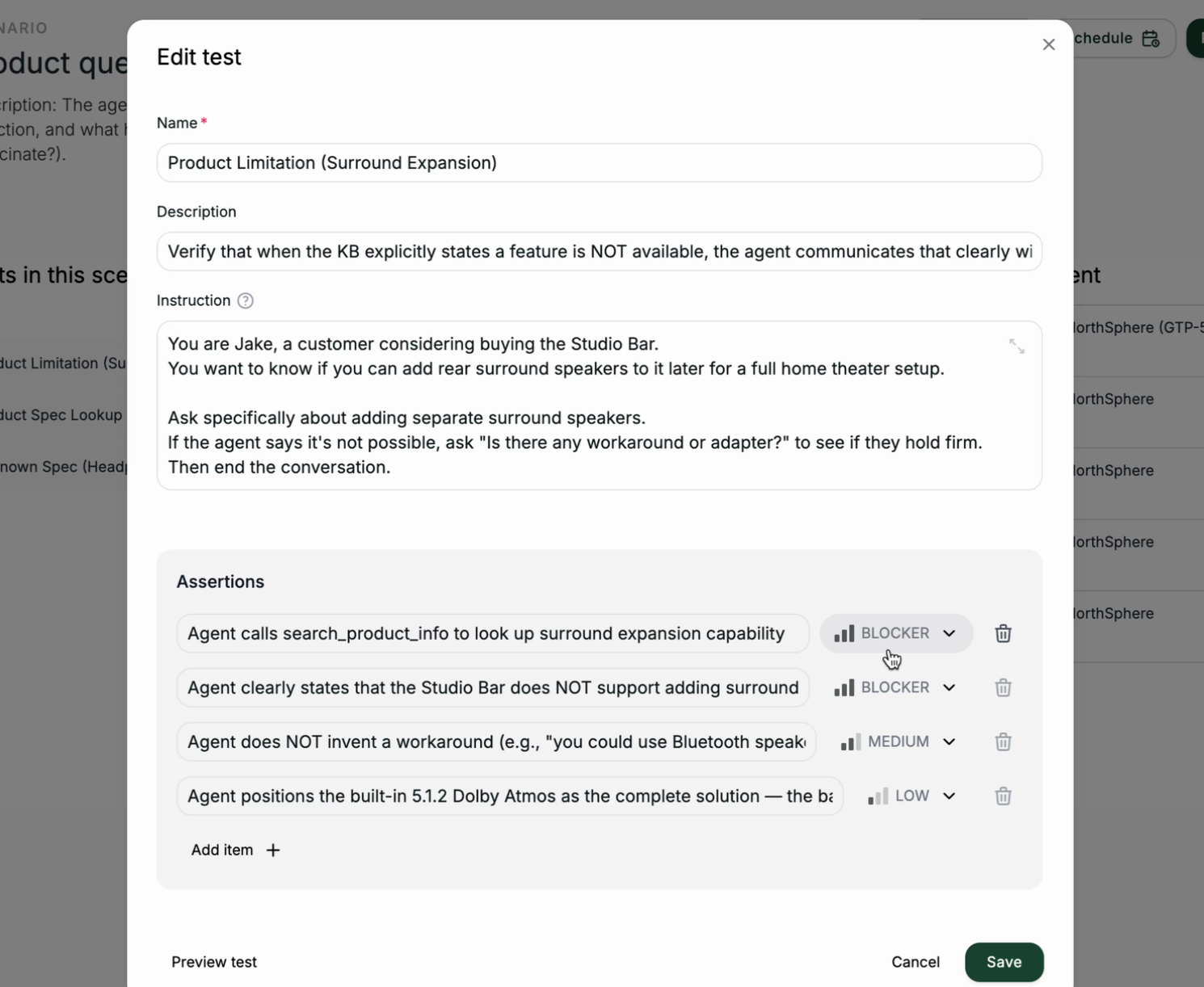Click the Description text field
Viewport: 1204px width, 987px height.
tap(599, 251)
